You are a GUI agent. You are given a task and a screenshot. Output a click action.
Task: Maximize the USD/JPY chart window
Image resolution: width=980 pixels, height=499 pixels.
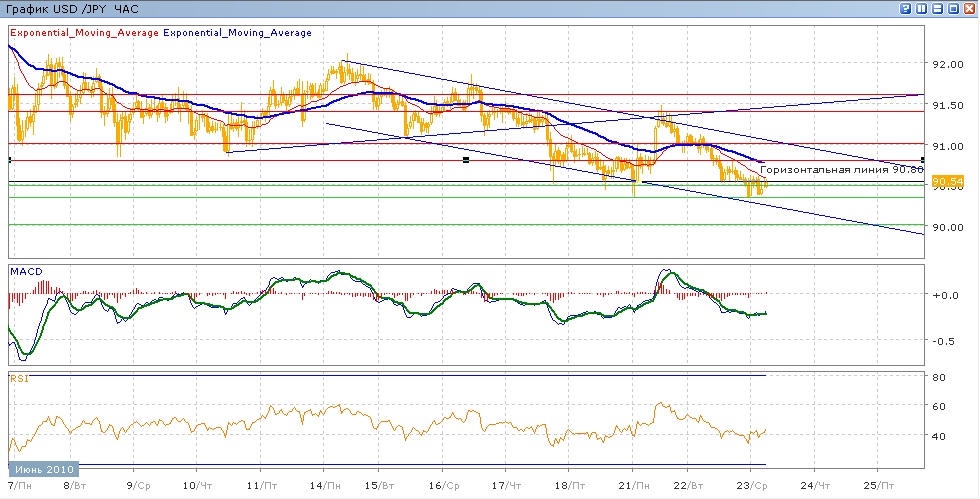[x=954, y=8]
